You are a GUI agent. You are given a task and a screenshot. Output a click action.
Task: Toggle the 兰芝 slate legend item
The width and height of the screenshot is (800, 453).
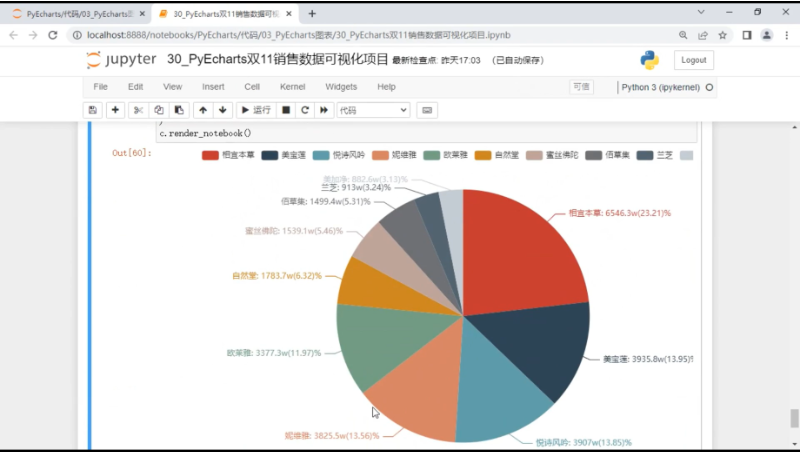655,155
